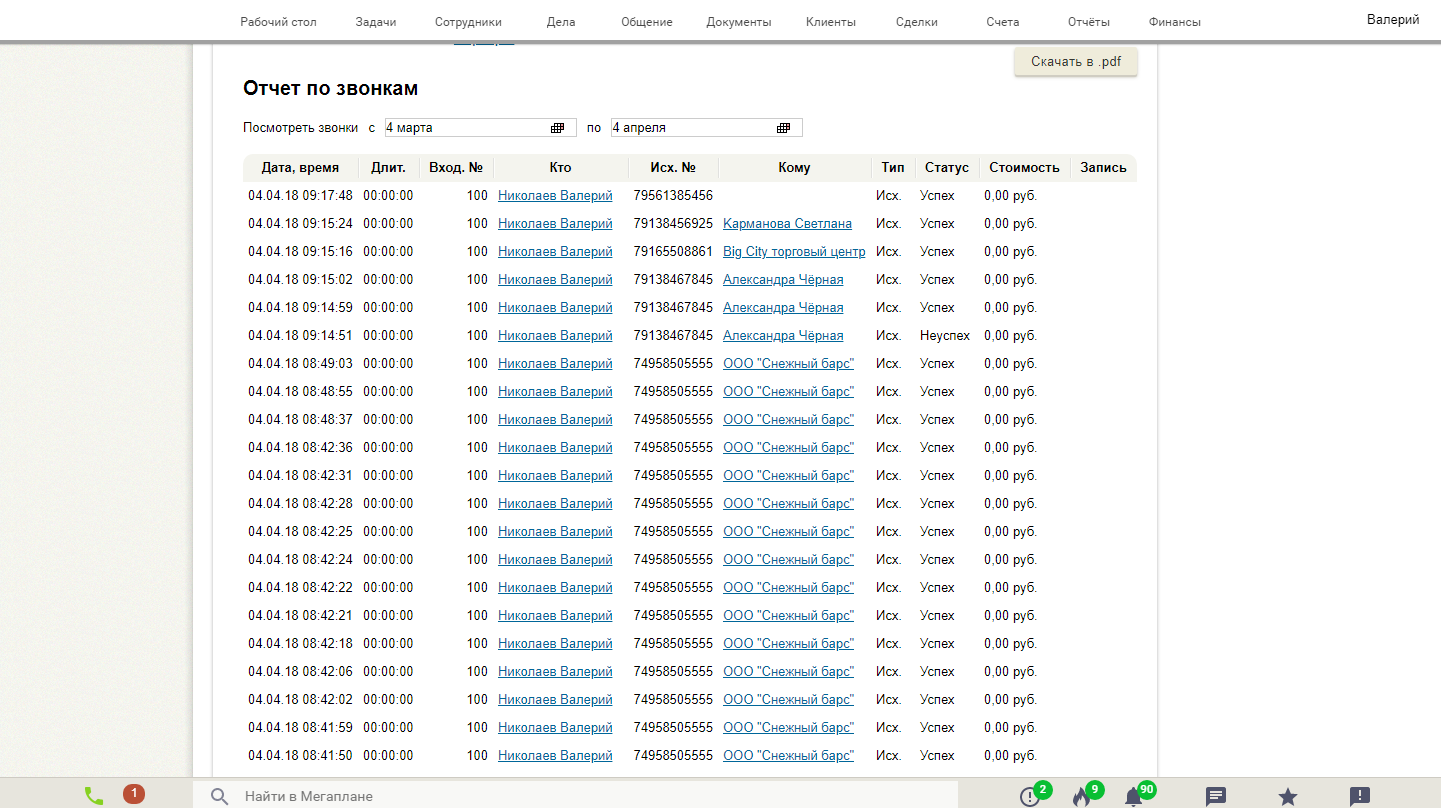The image size is (1441, 808).
Task: Click the timestamp 04.04.18 08:48:55
Action: [300, 392]
